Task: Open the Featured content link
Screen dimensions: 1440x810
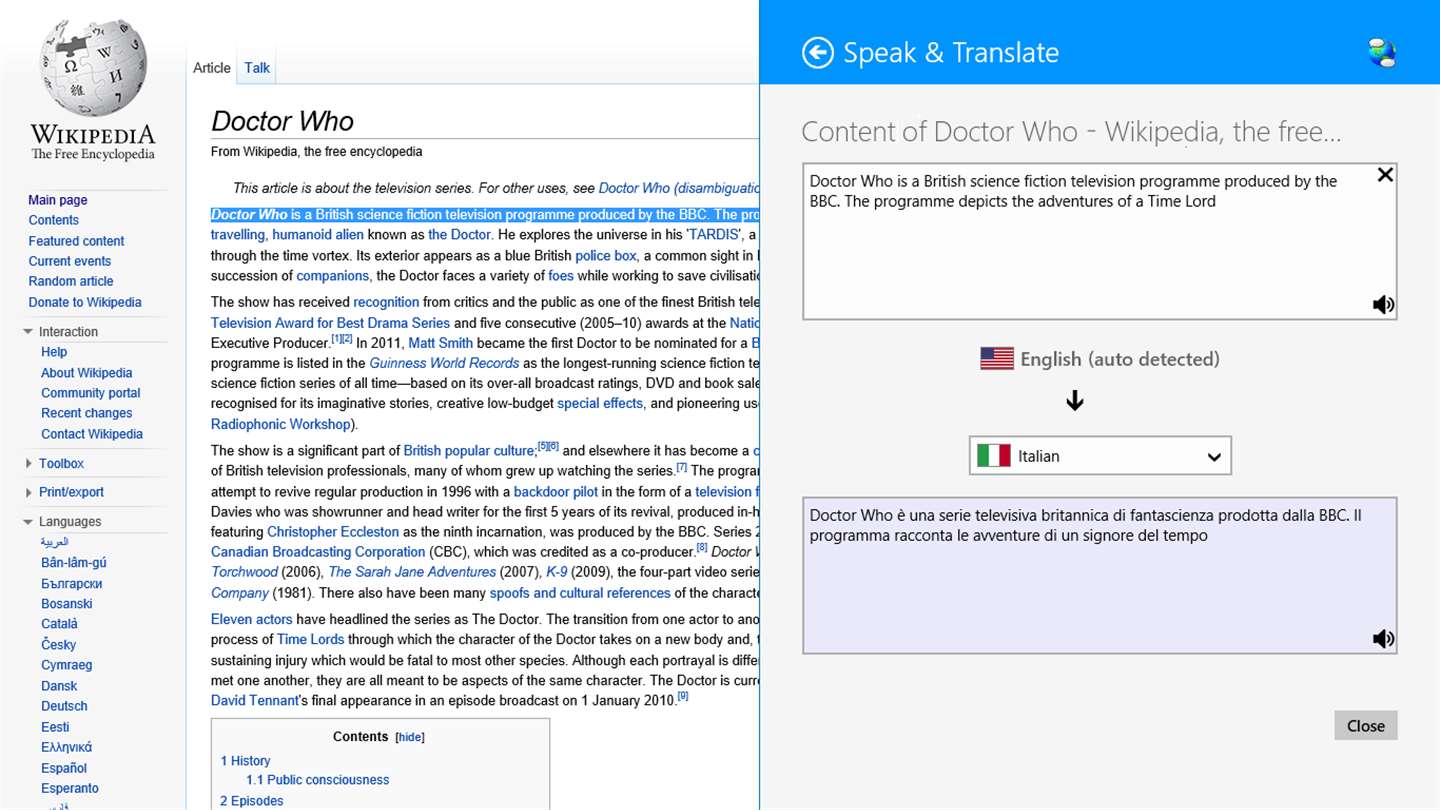Action: (77, 241)
